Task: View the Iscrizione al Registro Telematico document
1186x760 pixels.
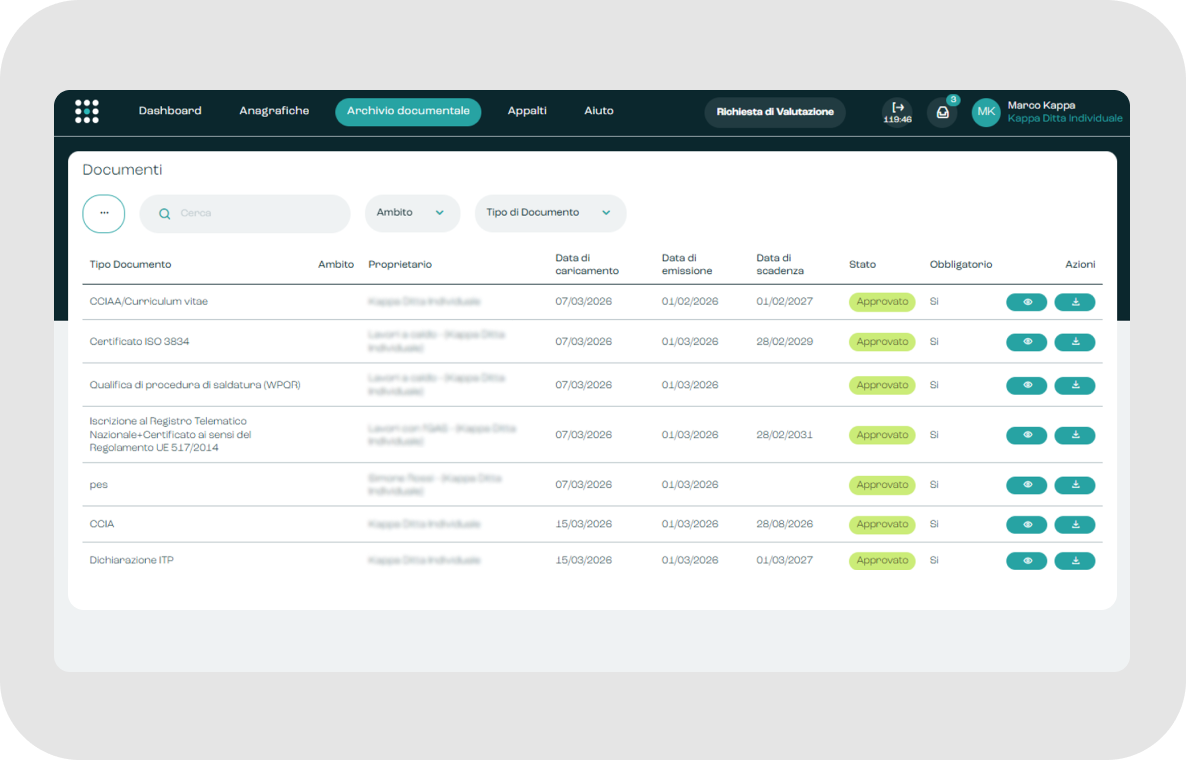Action: [x=1026, y=435]
